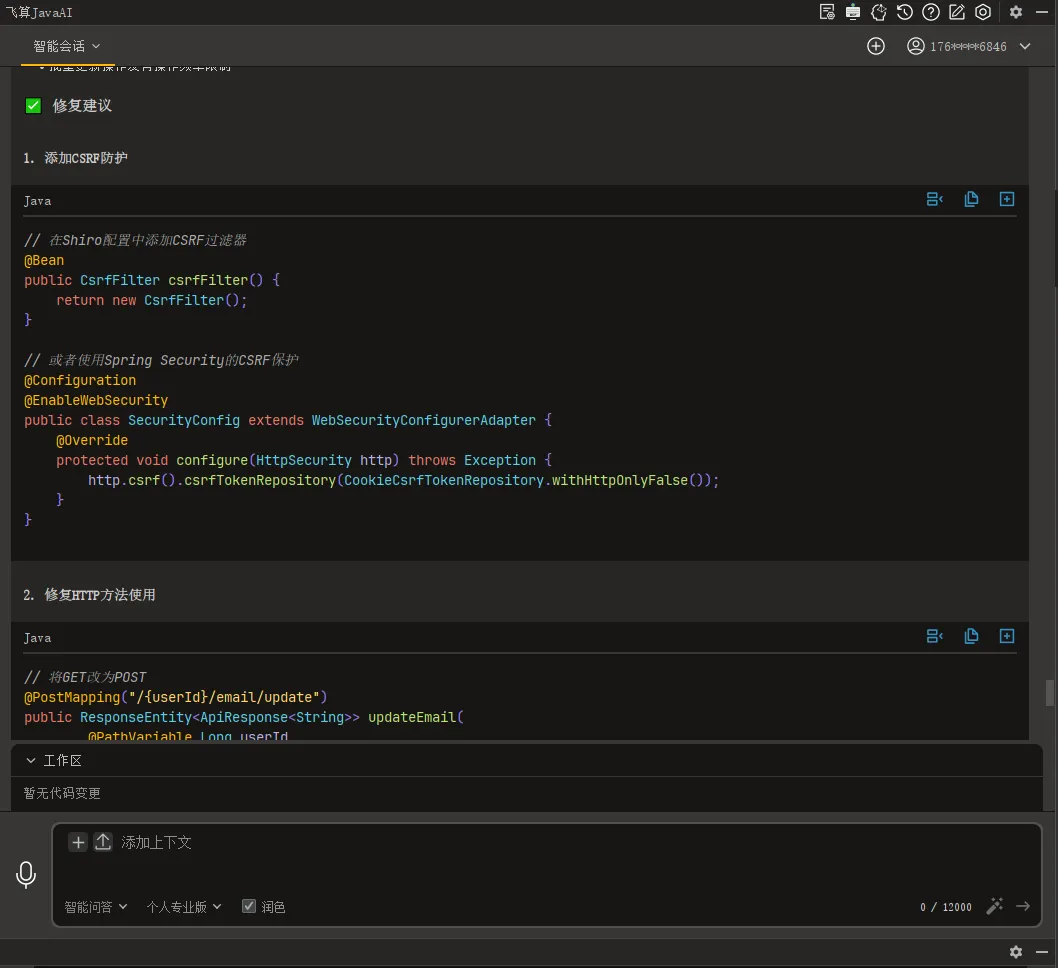The height and width of the screenshot is (968, 1058).
Task: Copy code in the second Java block
Action: (x=971, y=636)
